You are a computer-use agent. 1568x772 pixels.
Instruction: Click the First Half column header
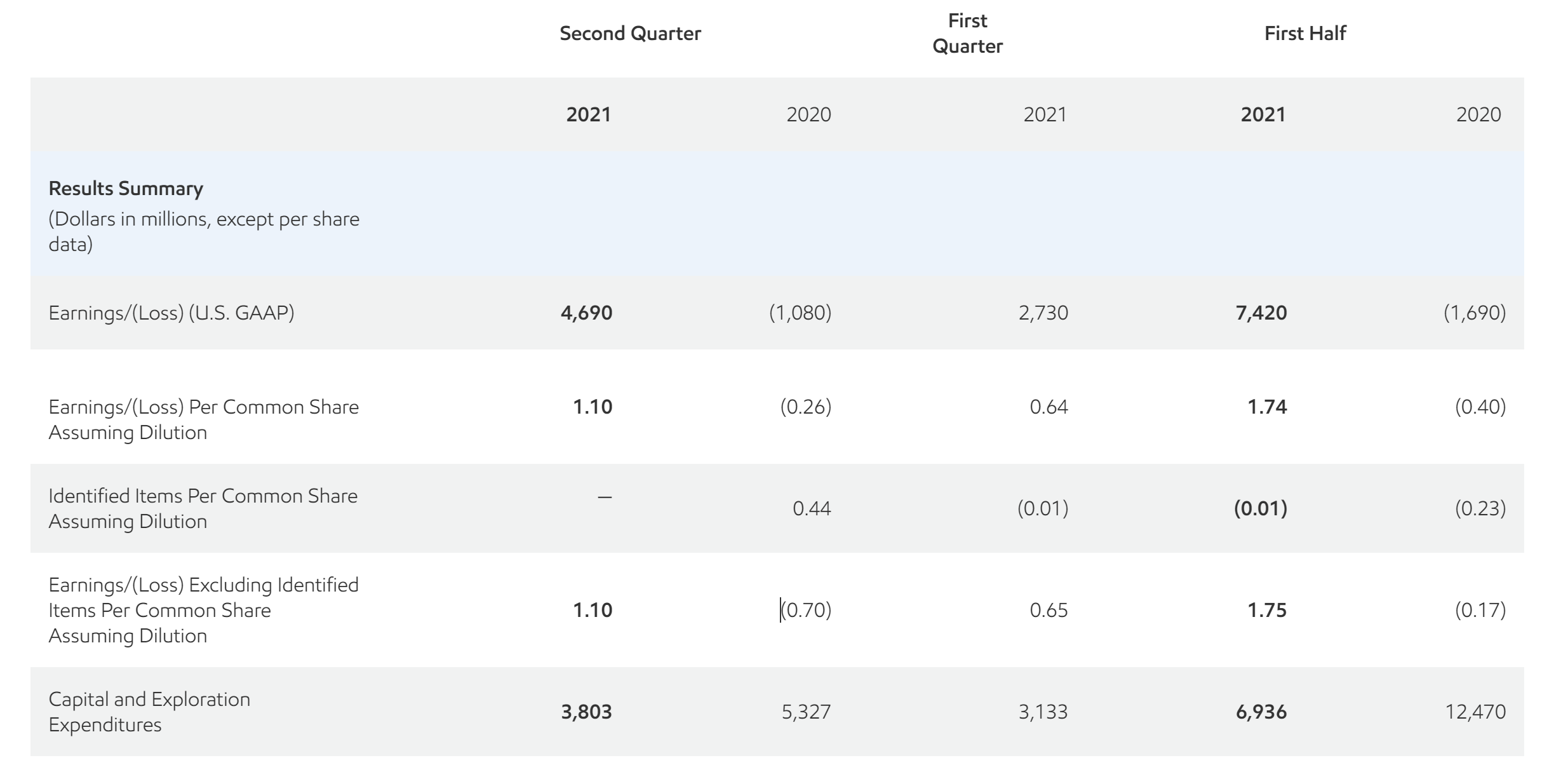(1305, 34)
